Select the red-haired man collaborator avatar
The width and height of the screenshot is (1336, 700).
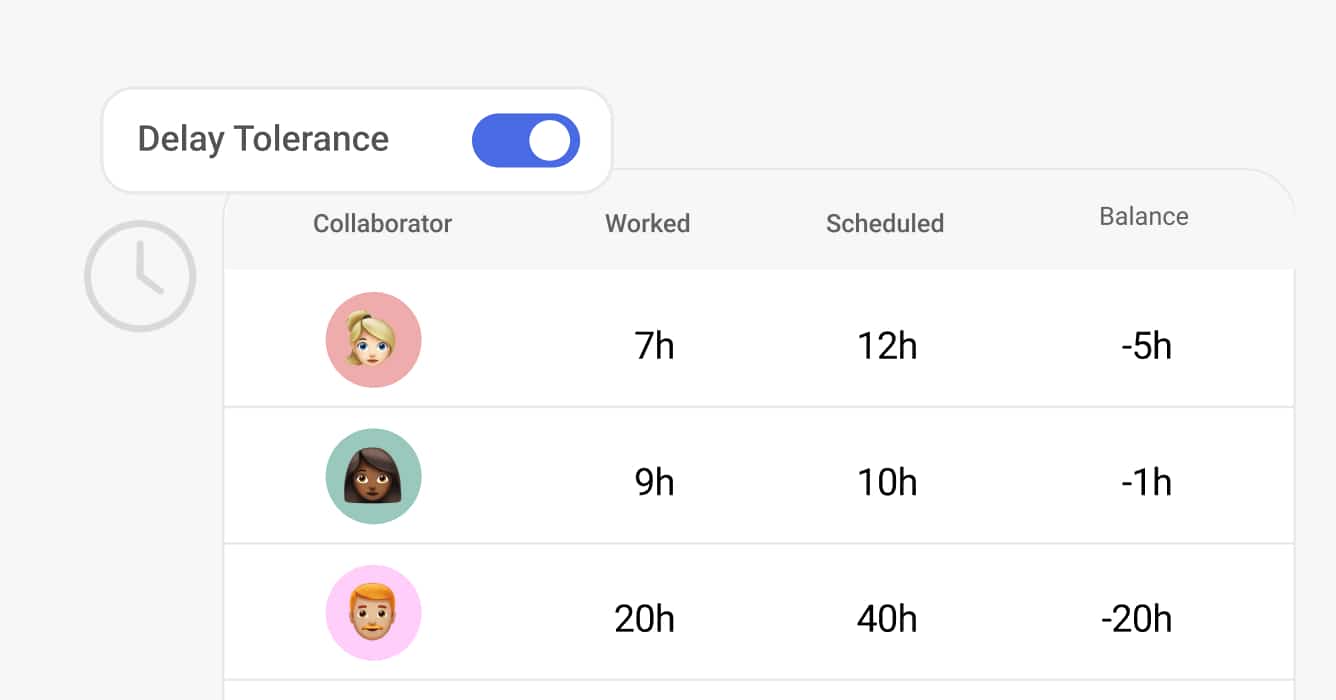tap(373, 613)
